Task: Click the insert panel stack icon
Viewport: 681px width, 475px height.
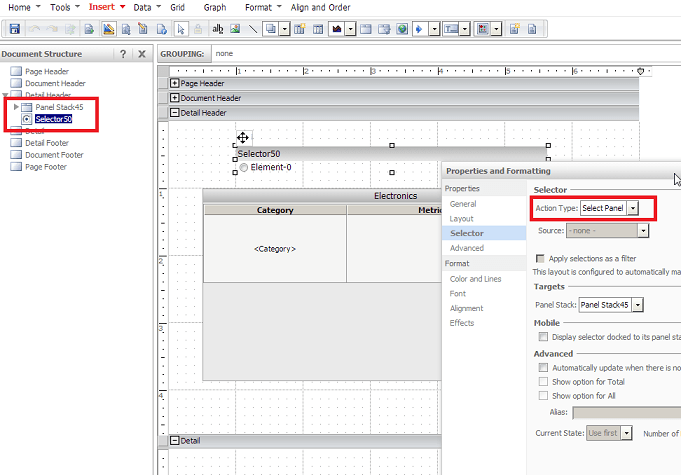Action: click(366, 29)
